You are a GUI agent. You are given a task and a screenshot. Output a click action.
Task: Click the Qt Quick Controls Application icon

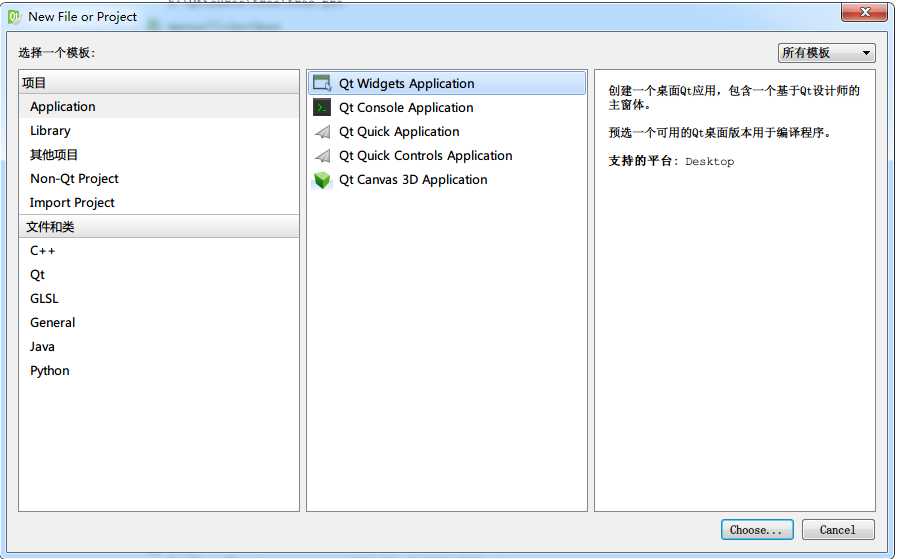322,156
